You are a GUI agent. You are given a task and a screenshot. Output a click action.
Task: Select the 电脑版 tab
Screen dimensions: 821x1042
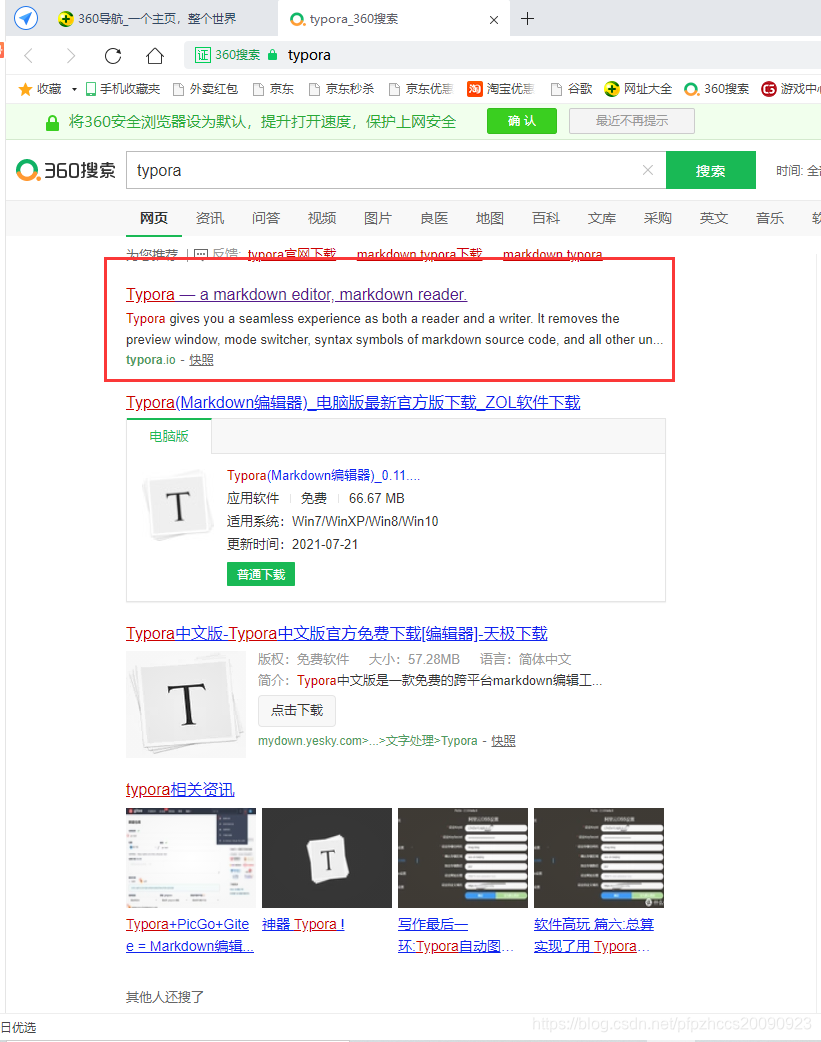[x=169, y=436]
